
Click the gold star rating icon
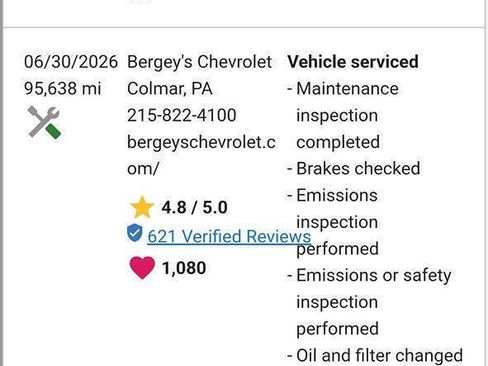142,207
